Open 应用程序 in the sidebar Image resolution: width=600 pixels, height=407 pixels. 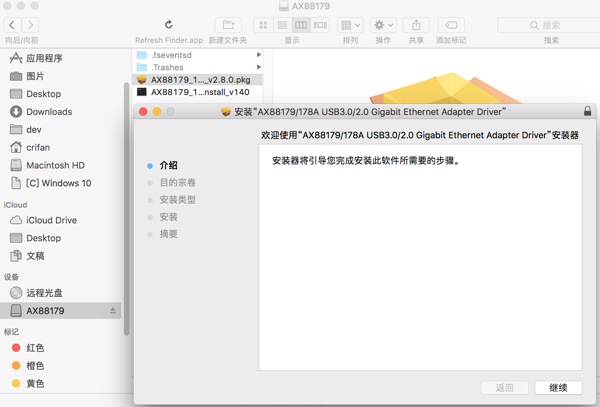click(x=61, y=58)
